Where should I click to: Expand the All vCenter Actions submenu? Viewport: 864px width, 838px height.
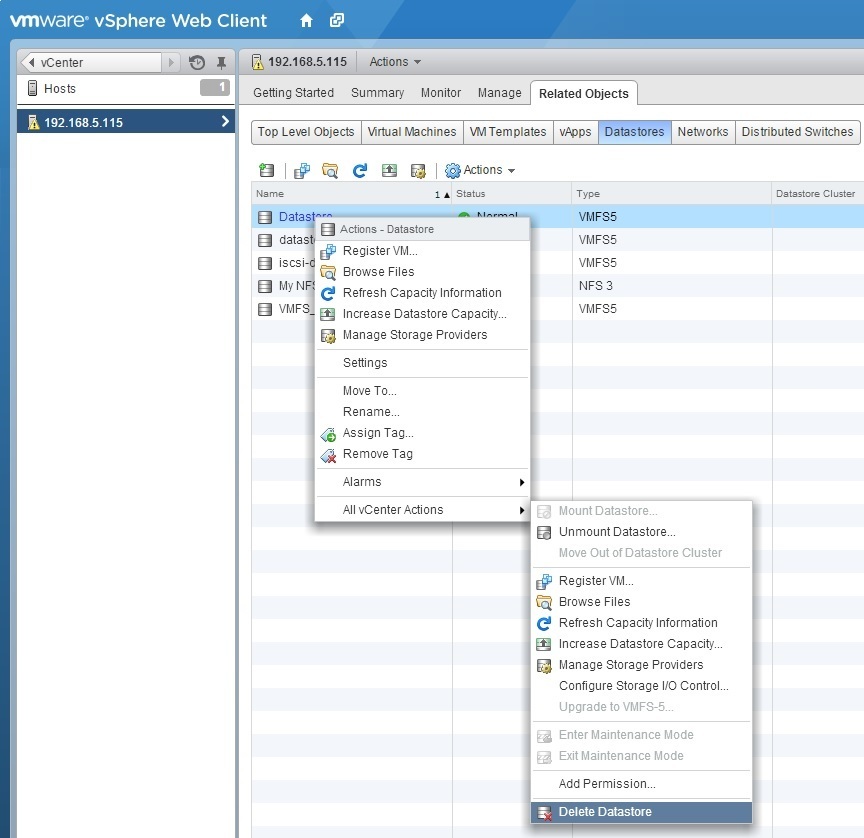422,510
